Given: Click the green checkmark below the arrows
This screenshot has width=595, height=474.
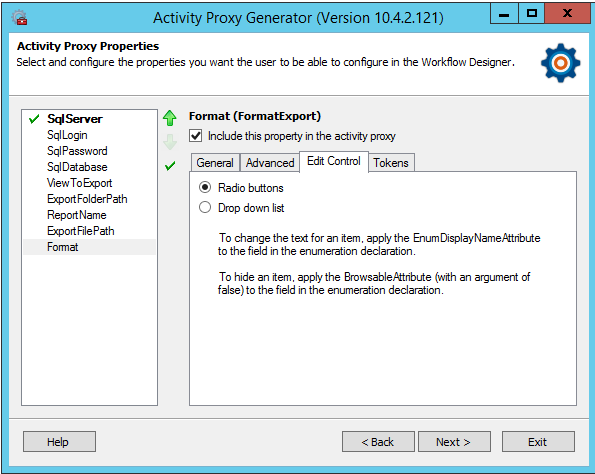Looking at the screenshot, I should pyautogui.click(x=170, y=166).
